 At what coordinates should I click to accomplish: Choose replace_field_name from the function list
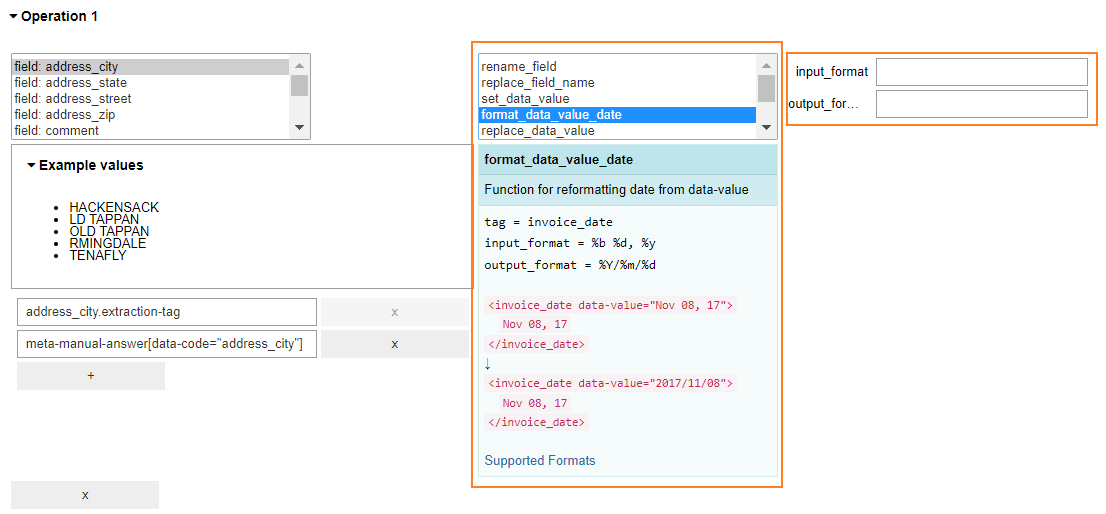tap(618, 82)
